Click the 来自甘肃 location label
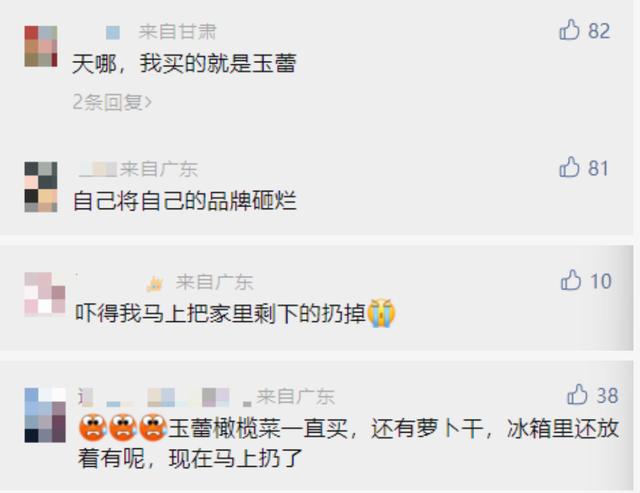This screenshot has height=493, width=640. click(x=177, y=32)
